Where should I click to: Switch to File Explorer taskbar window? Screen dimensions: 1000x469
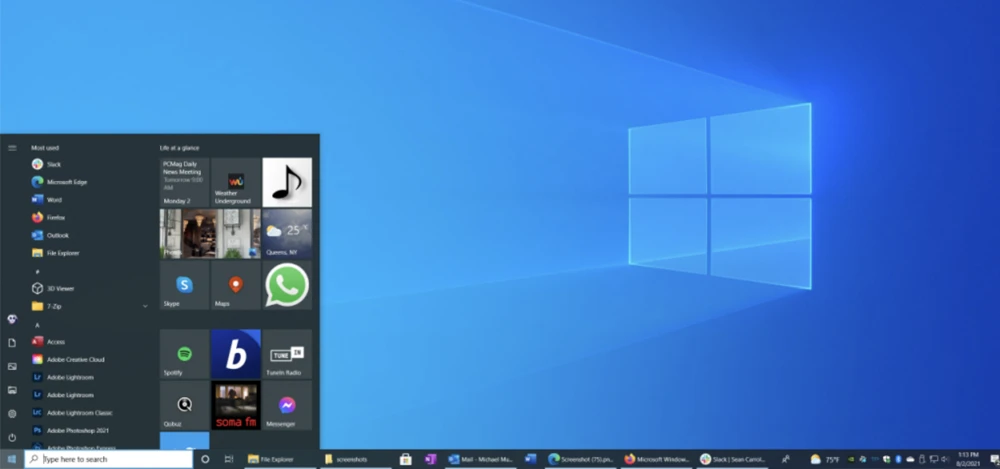pos(279,459)
